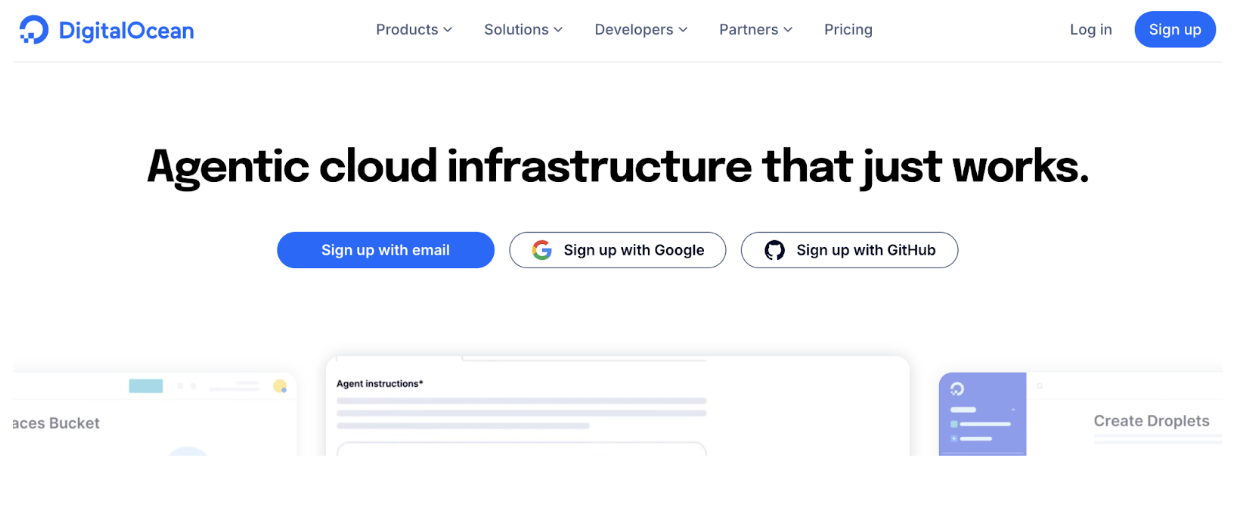Click the GitHub logo icon
The image size is (1258, 528).
pyautogui.click(x=775, y=250)
